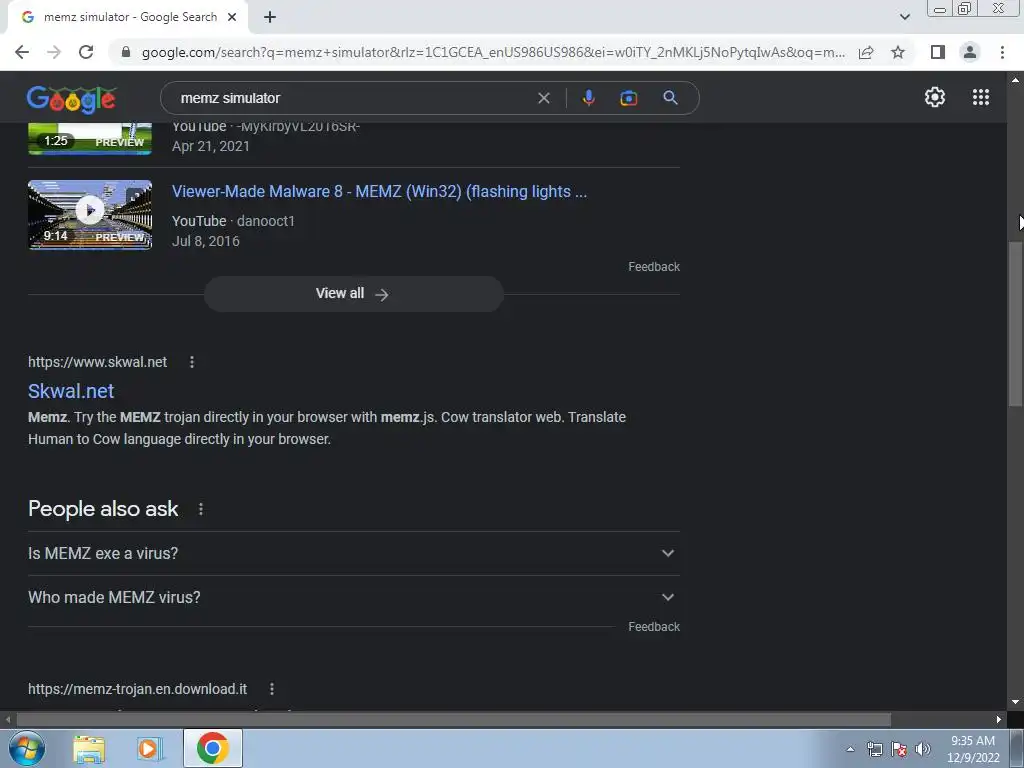Open Action Center flag in tray
Image resolution: width=1024 pixels, height=768 pixels.
pyautogui.click(x=899, y=749)
